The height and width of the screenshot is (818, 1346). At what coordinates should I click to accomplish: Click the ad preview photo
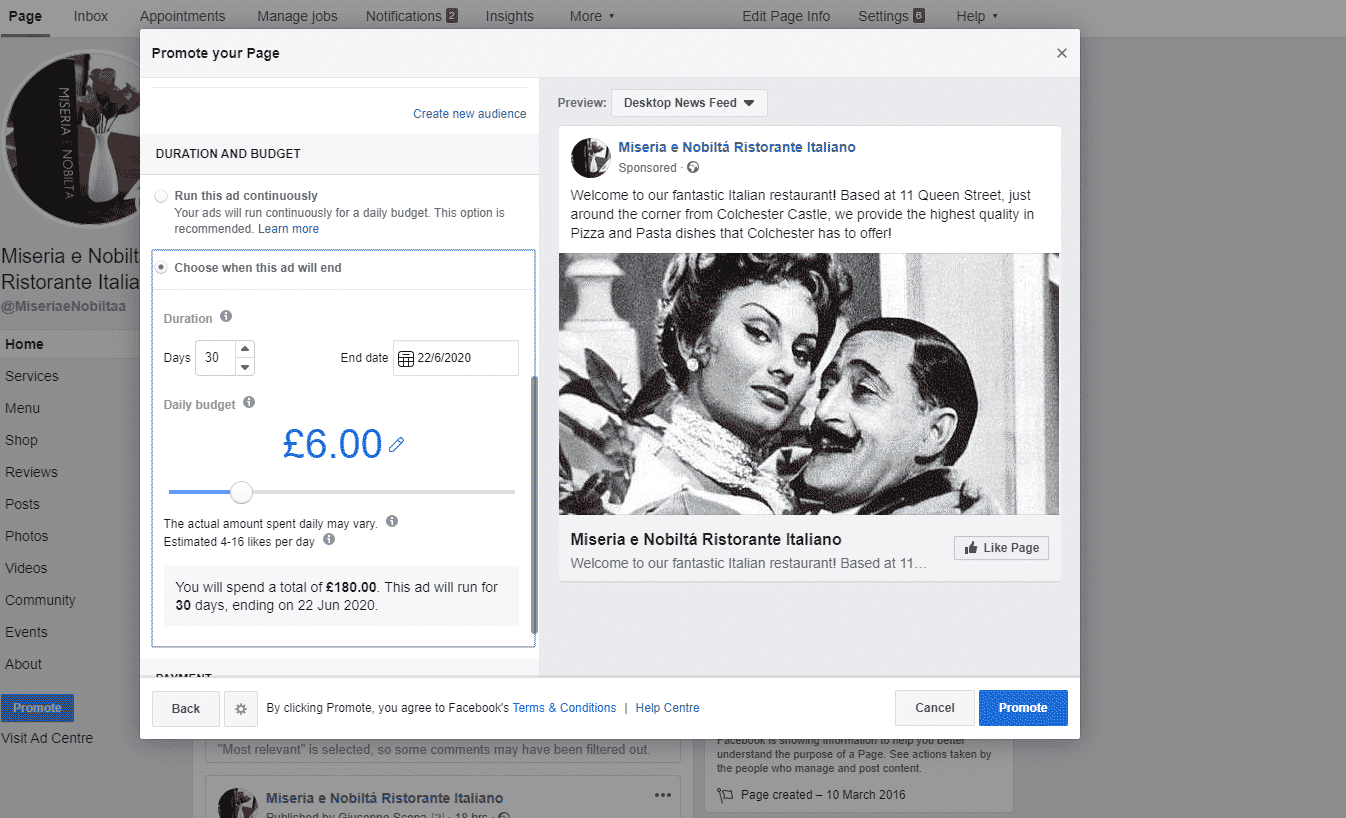(809, 384)
